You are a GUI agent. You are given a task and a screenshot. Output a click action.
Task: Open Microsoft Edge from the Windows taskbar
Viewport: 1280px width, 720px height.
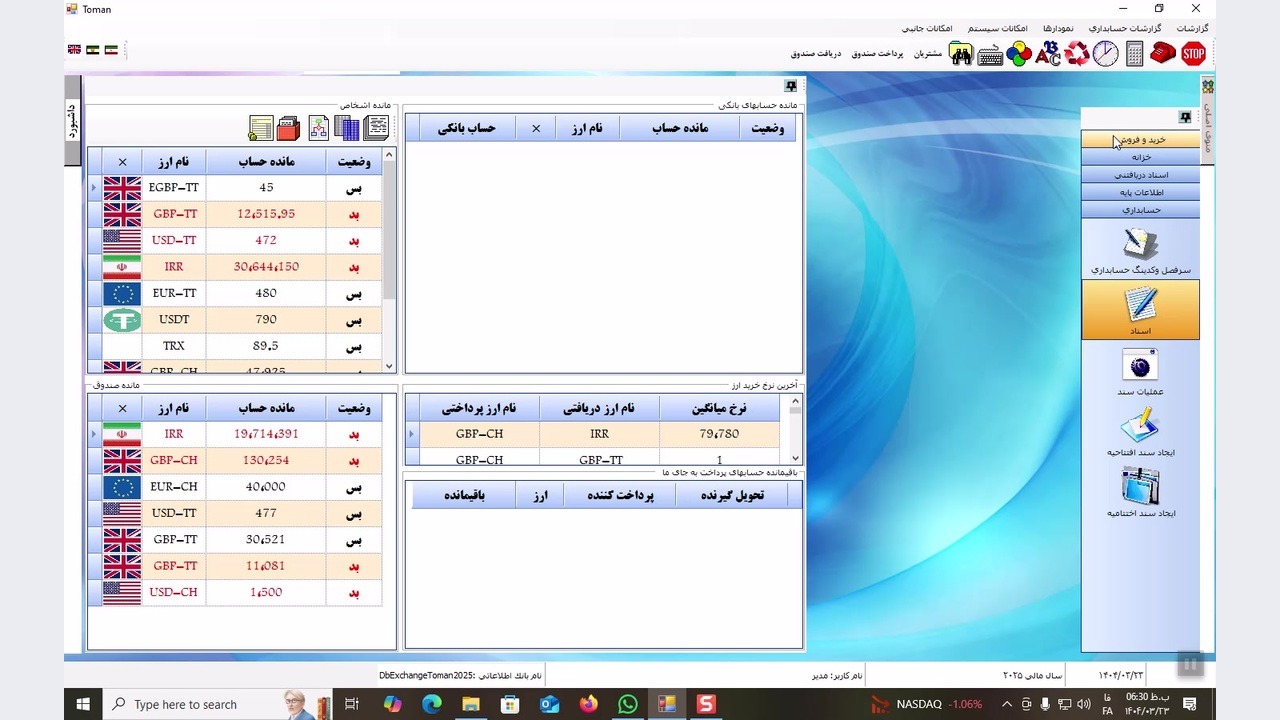[x=431, y=704]
